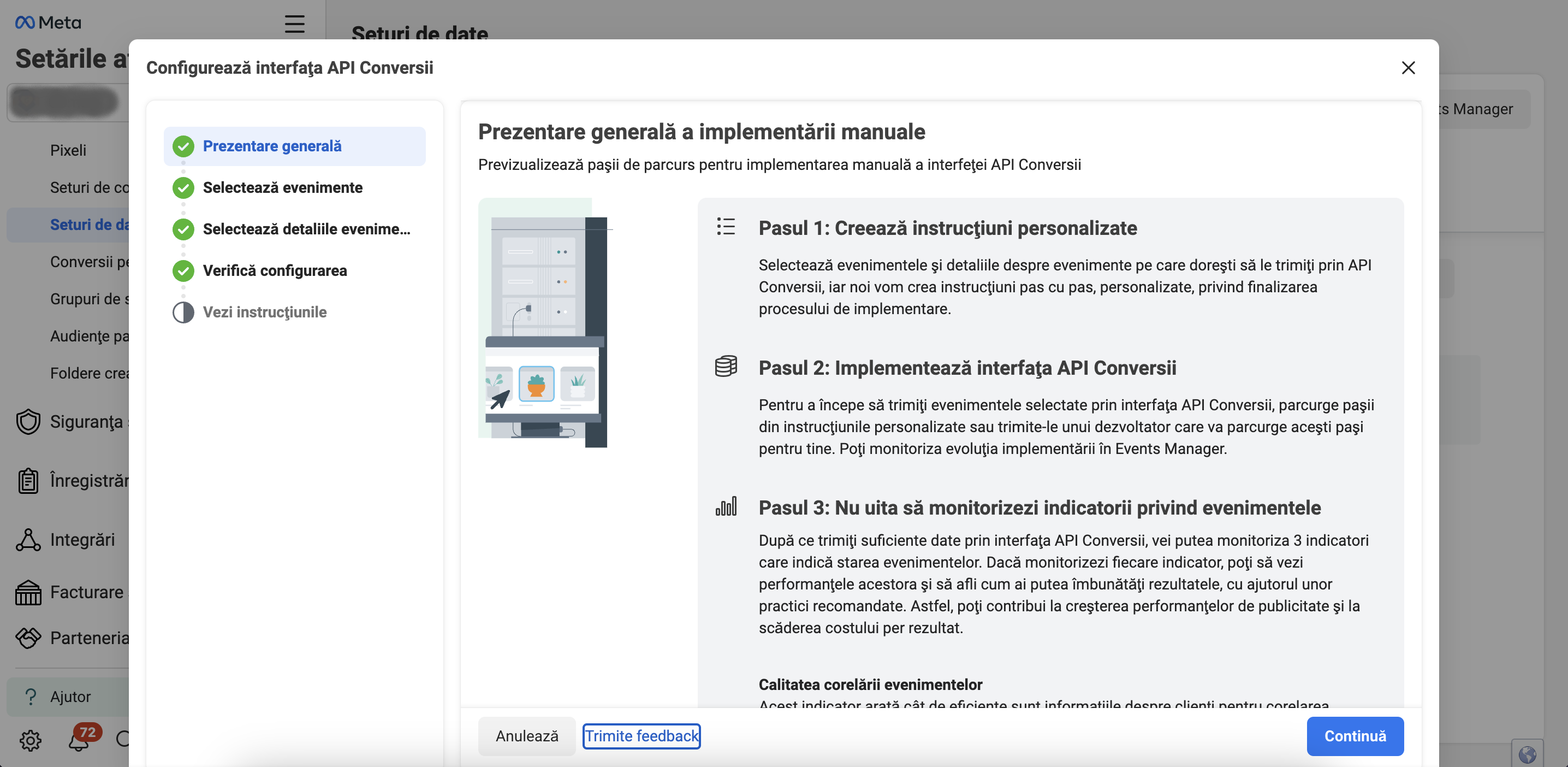Go to the Selectează evenimente step
Image resolution: width=1568 pixels, height=767 pixels.
[282, 187]
